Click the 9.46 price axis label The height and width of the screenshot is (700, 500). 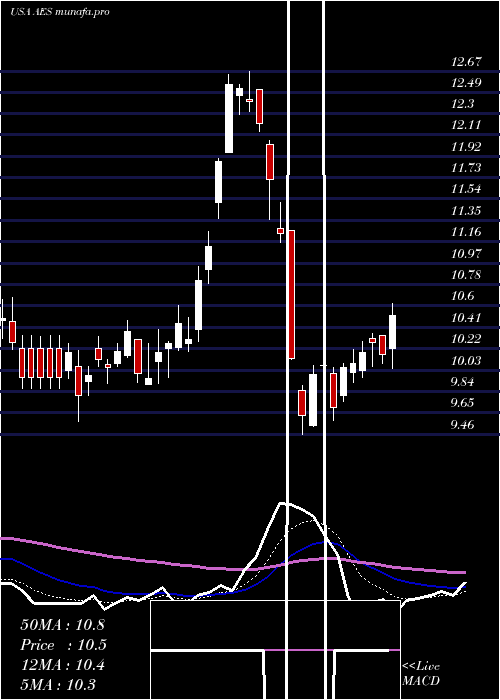click(x=462, y=424)
